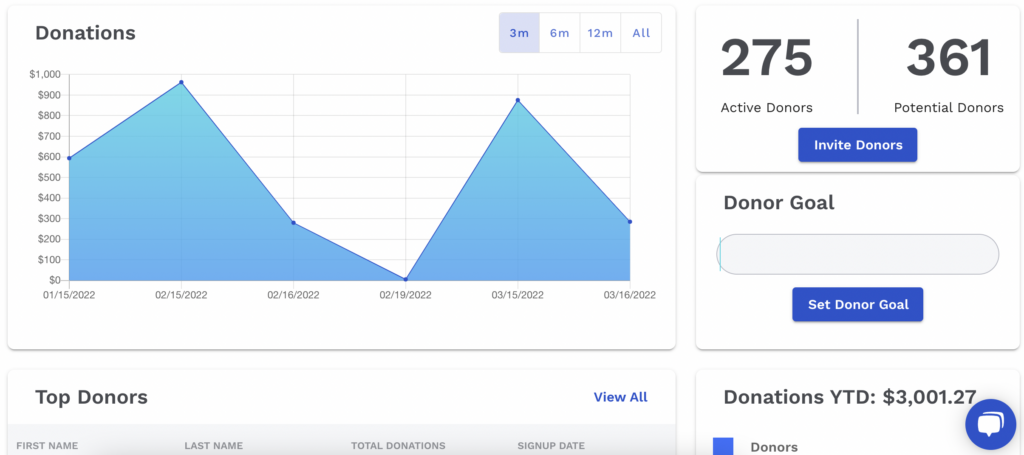Click the 03/15/2022 chart data point
This screenshot has height=455, width=1024.
coord(518,100)
